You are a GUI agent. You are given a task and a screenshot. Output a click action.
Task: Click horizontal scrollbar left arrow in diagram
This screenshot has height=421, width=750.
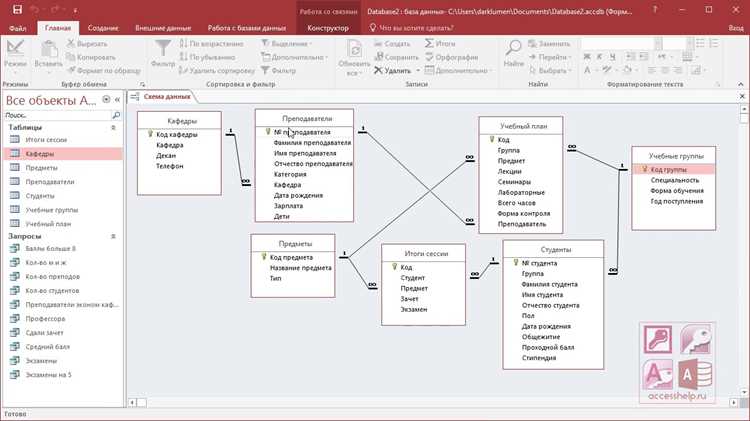(x=132, y=403)
